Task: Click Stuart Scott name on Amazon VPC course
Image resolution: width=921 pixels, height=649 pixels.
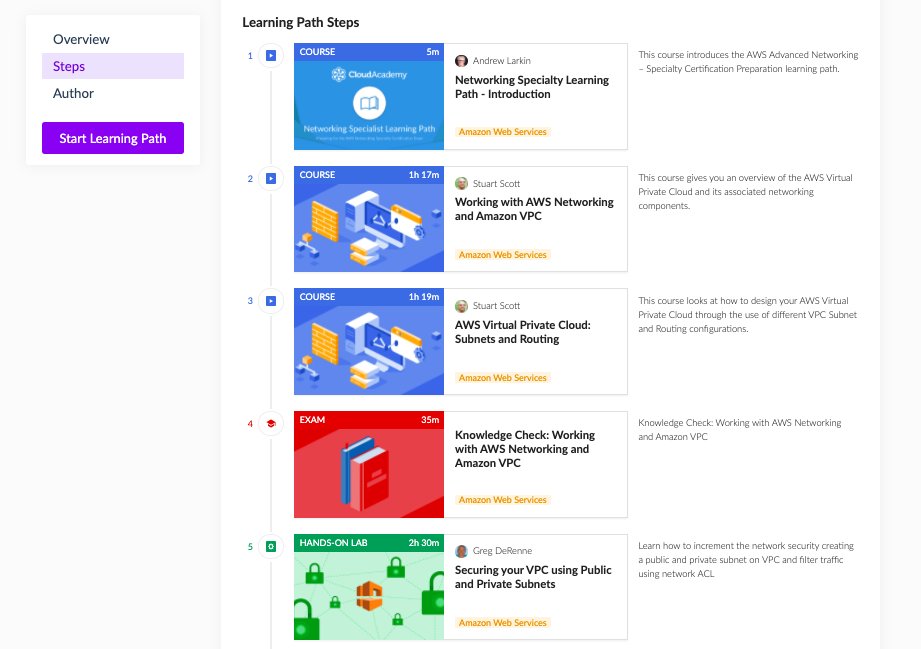Action: [496, 183]
